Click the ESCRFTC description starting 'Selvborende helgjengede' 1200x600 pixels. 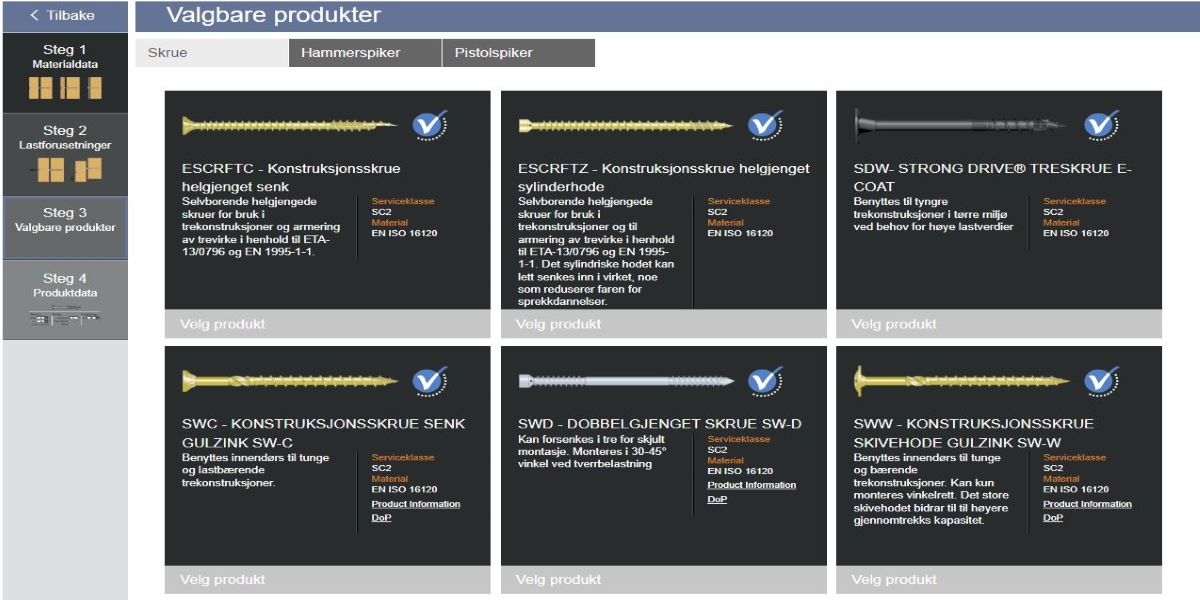pos(263,225)
